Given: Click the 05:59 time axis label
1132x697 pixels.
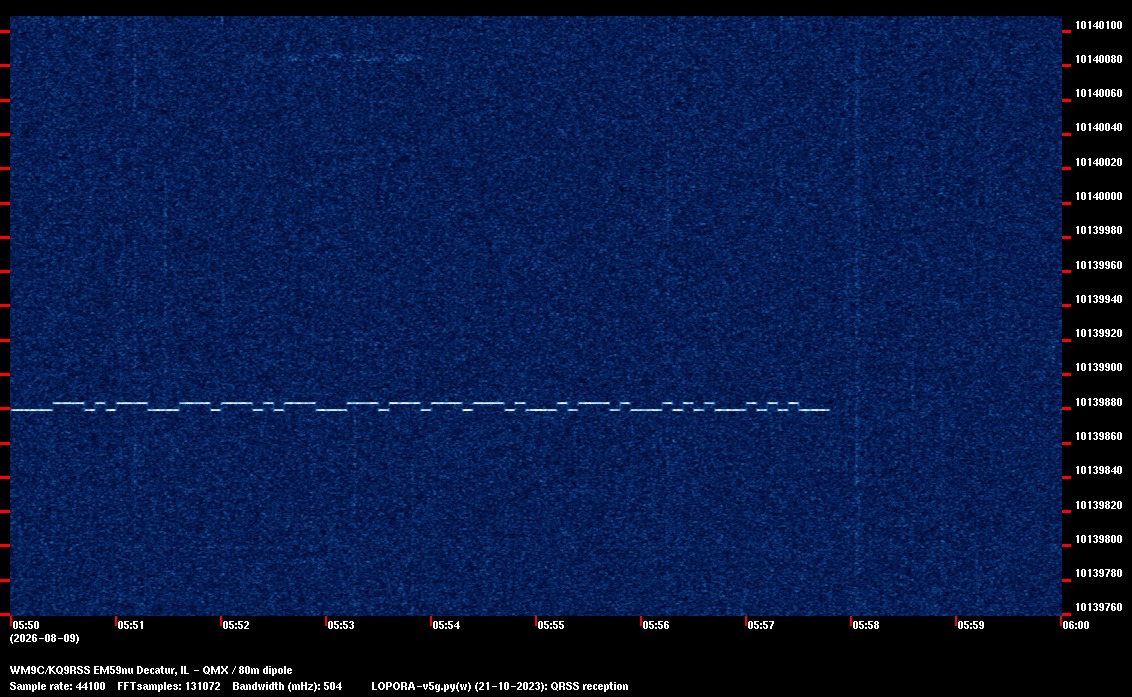Looking at the screenshot, I should click(971, 625).
